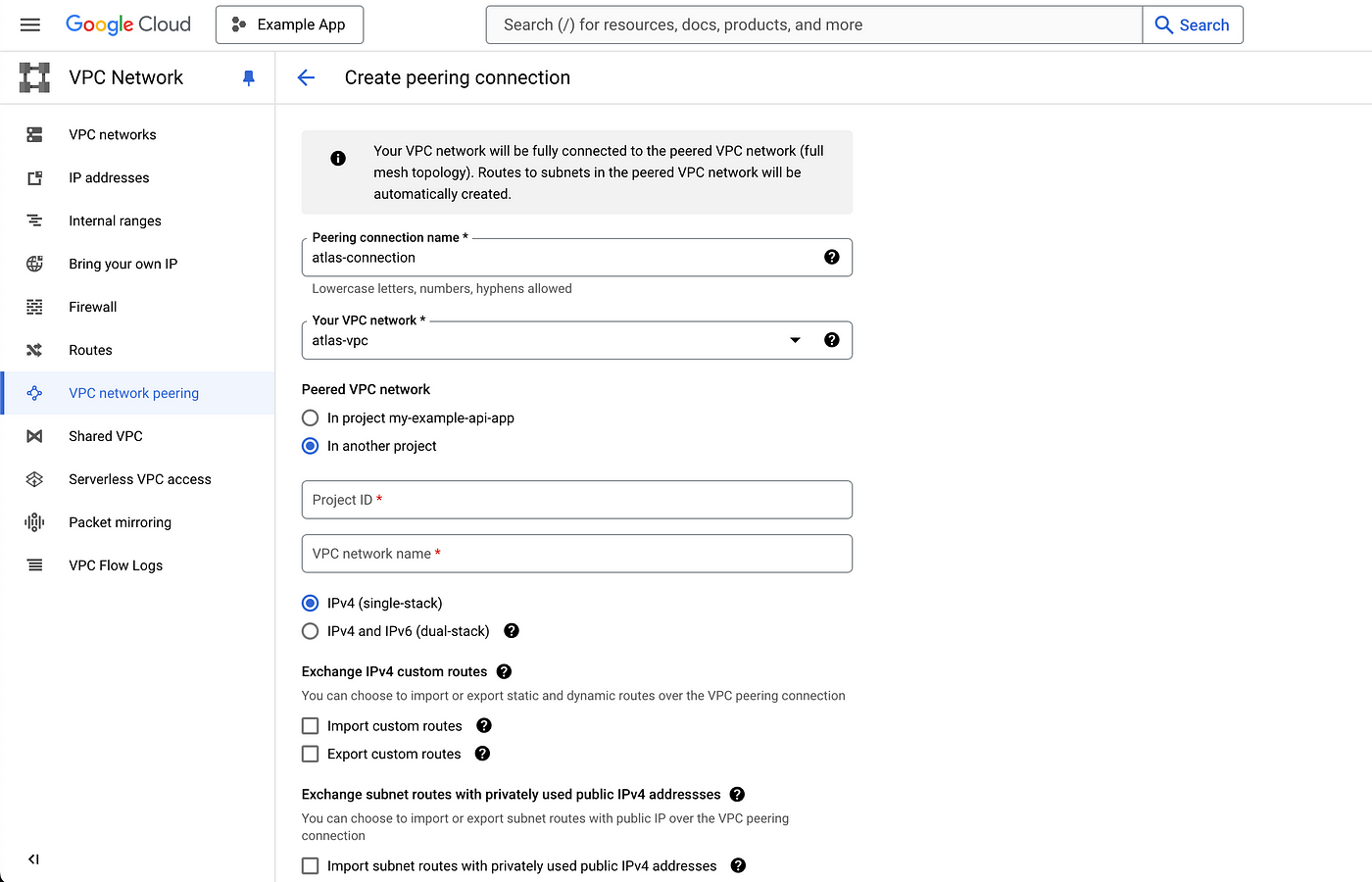
Task: Click help icon beside Export custom routes
Action: coord(482,754)
